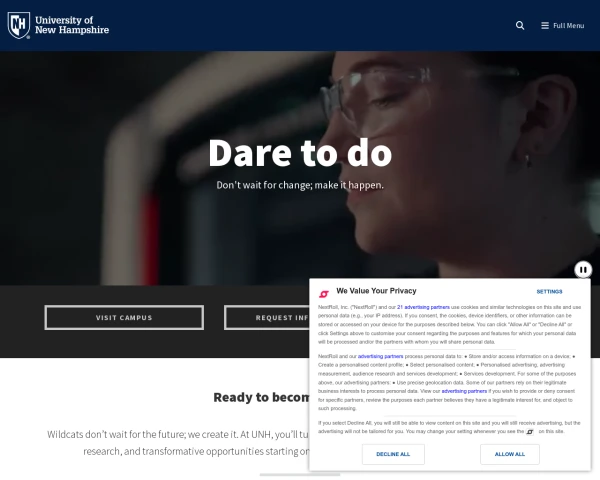The width and height of the screenshot is (600, 480).
Task: Click the NextRoll logo in privacy dialog
Action: click(x=324, y=294)
